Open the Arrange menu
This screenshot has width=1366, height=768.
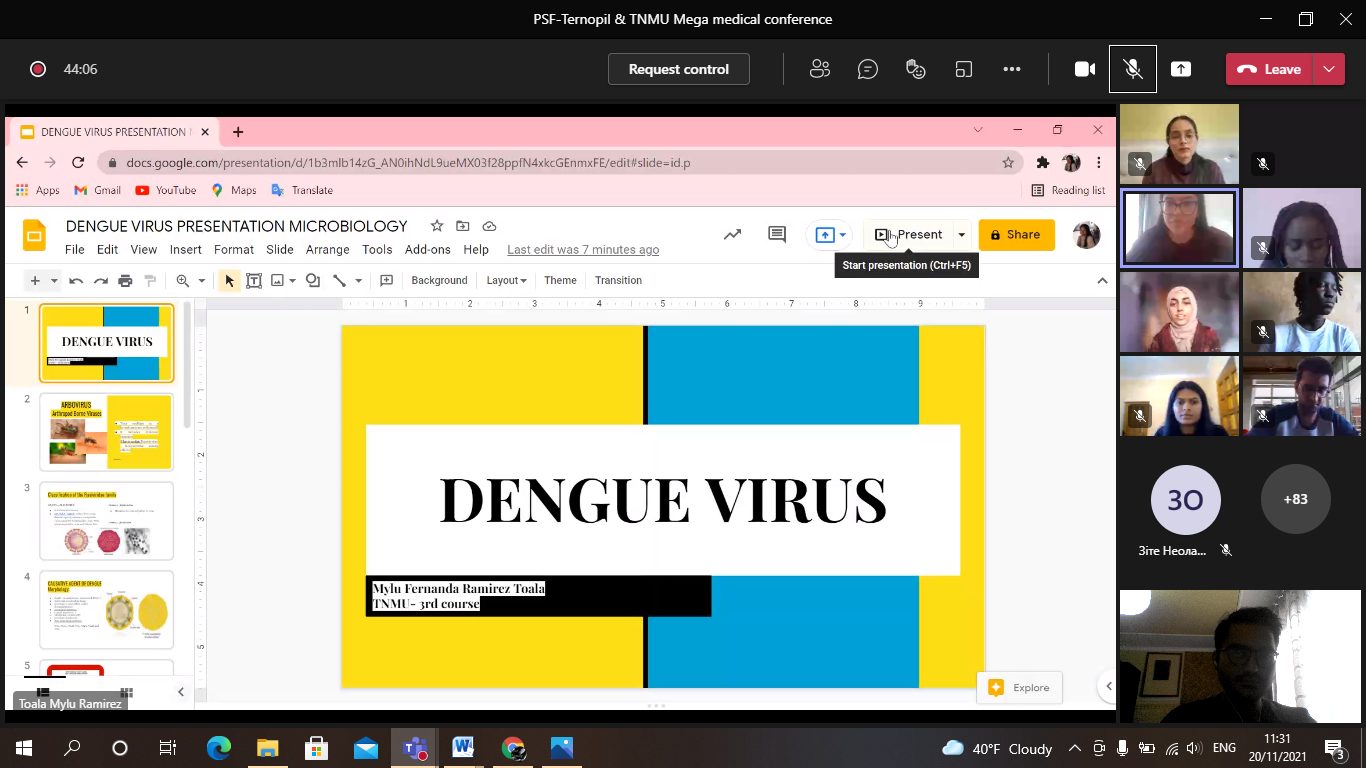point(327,250)
